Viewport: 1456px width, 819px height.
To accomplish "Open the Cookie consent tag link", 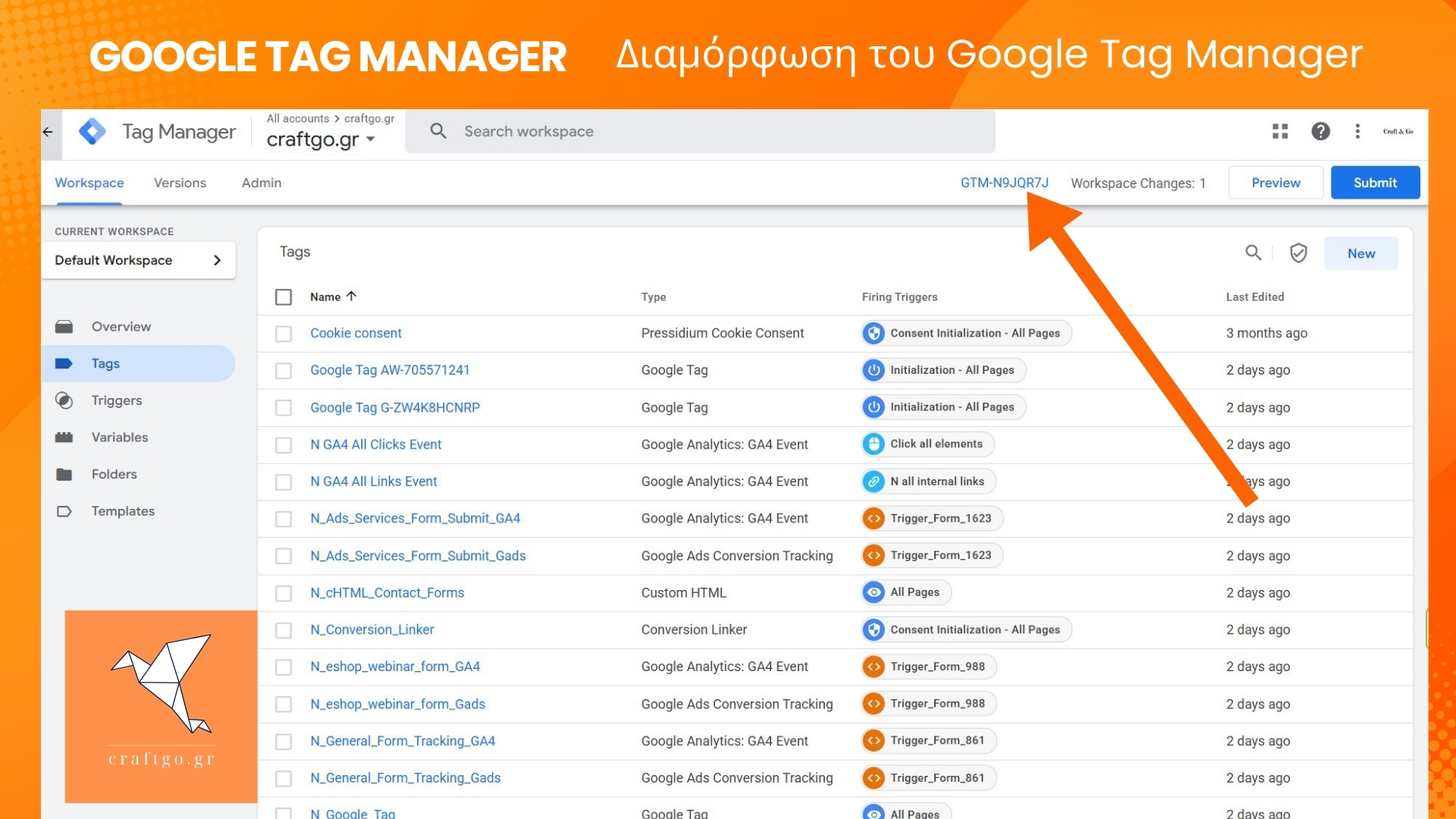I will pos(356,333).
